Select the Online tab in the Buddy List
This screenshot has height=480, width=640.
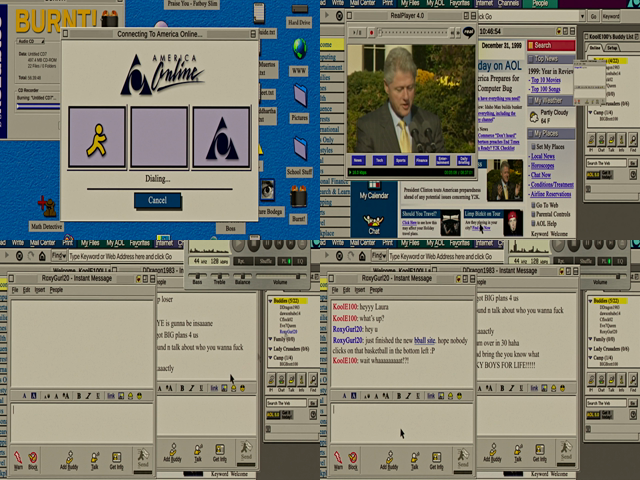tap(595, 48)
